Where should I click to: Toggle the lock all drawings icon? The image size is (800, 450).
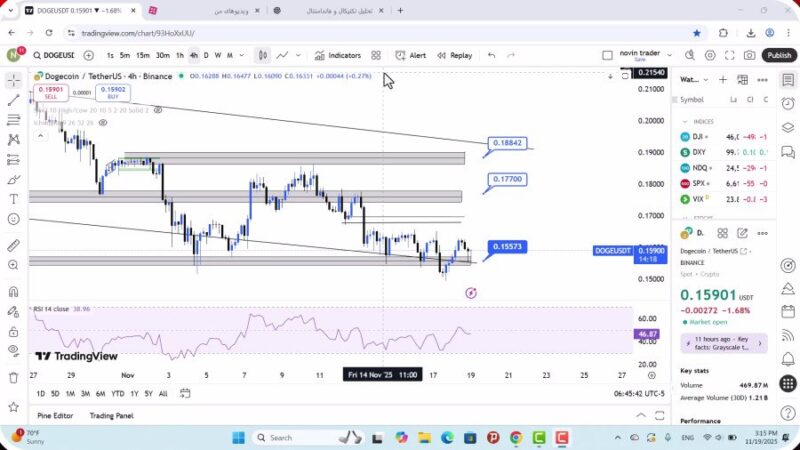pos(14,331)
